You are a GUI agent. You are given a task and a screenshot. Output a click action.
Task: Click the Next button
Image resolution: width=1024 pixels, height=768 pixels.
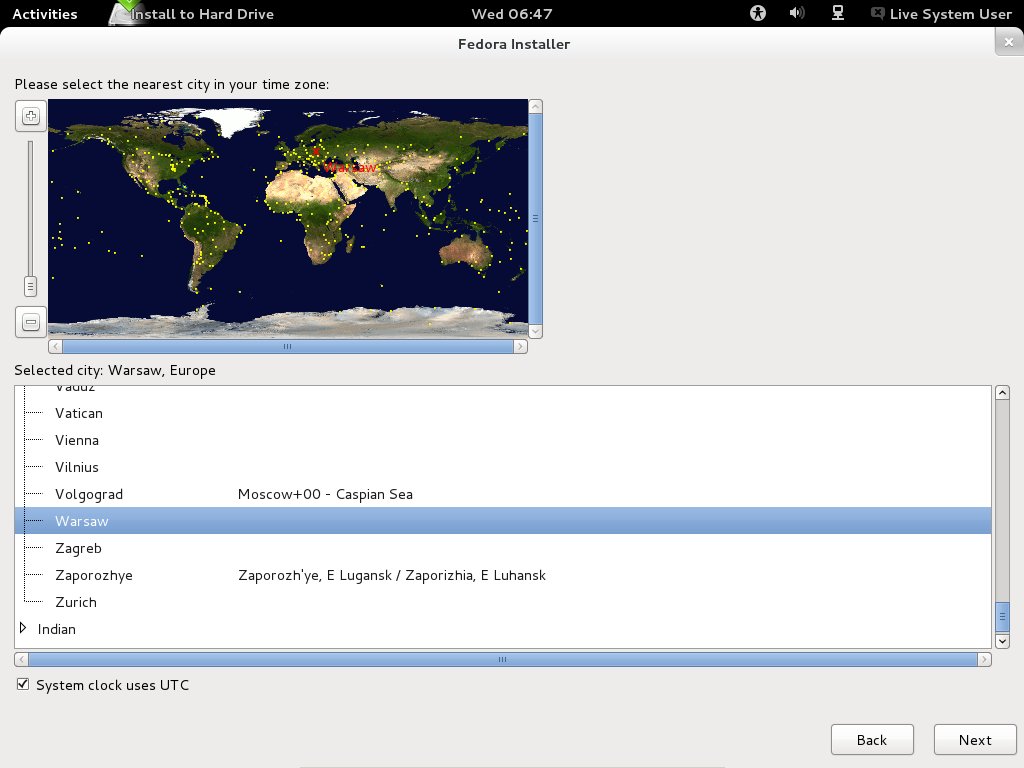point(975,740)
